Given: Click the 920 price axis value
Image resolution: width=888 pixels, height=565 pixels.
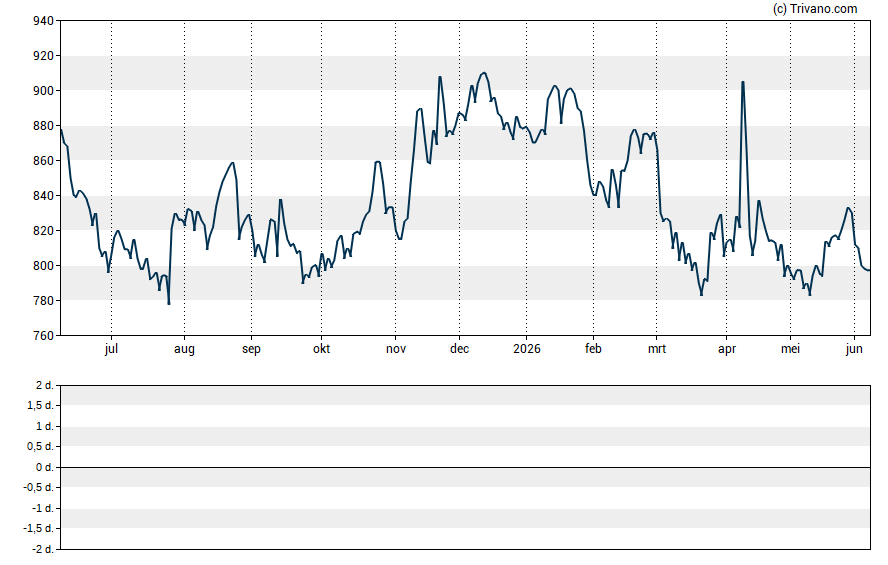Looking at the screenshot, I should point(43,56).
